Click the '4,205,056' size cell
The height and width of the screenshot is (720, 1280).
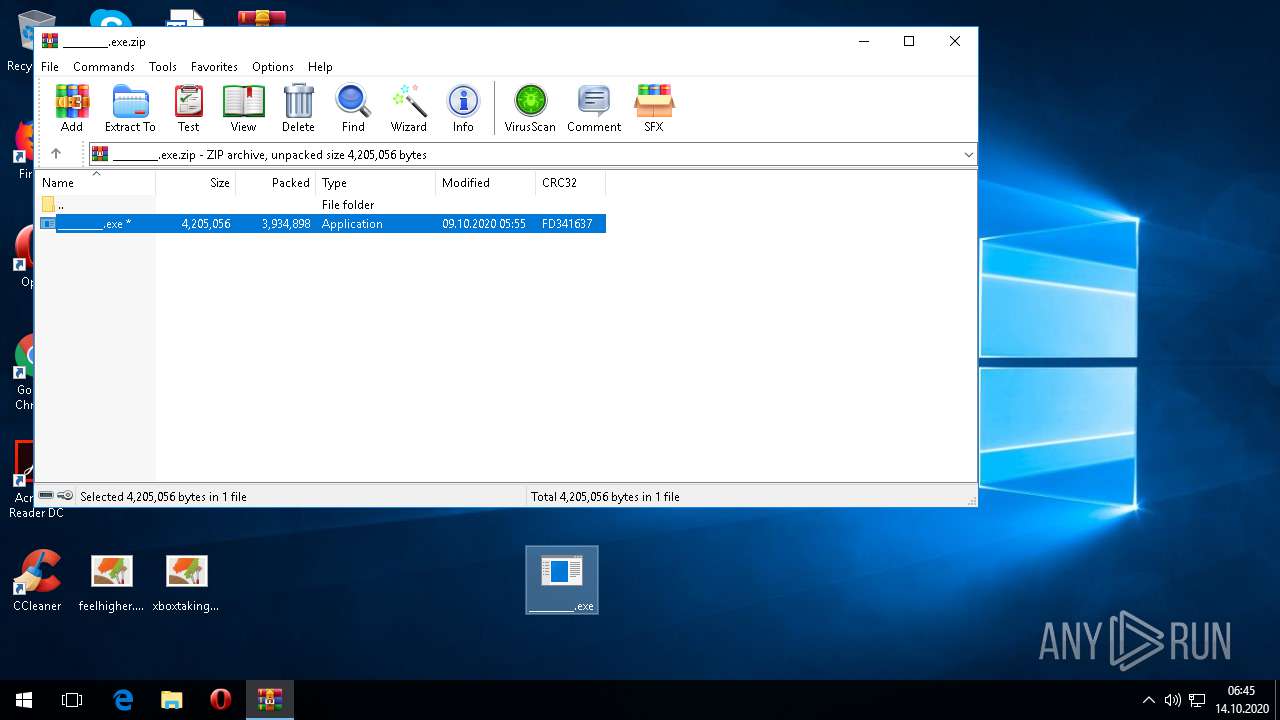click(x=206, y=224)
